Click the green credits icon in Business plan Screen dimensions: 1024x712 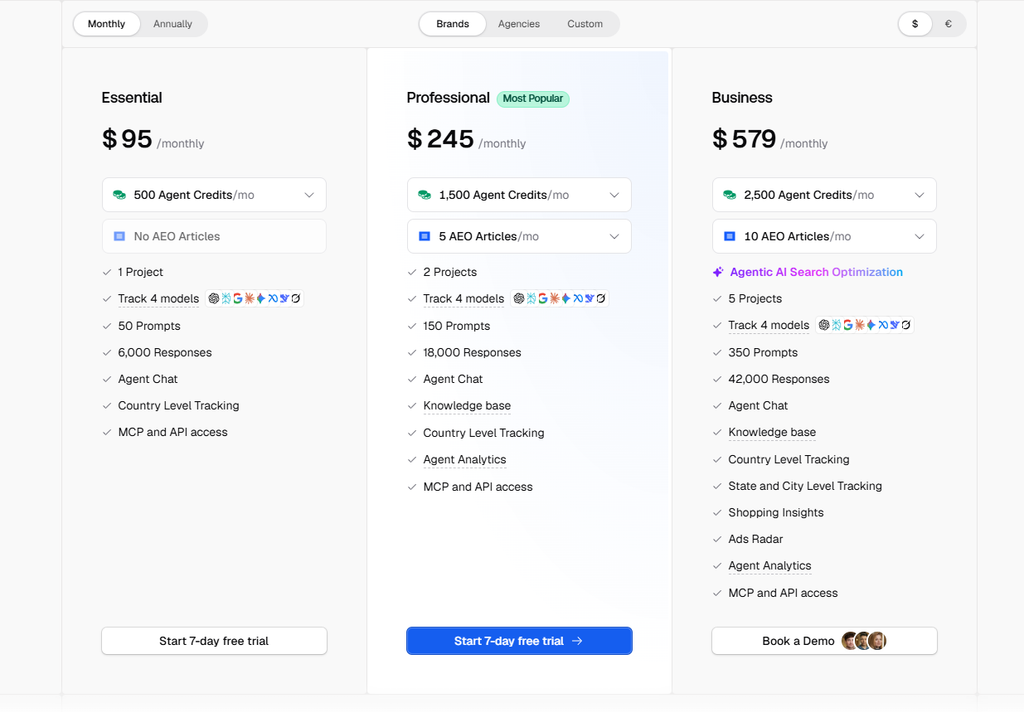point(729,195)
